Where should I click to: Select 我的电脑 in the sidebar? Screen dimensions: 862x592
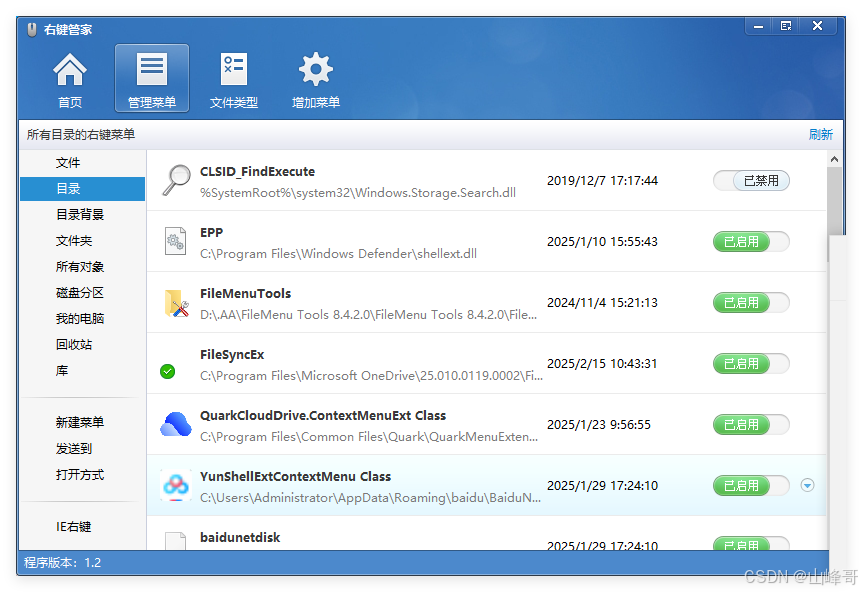82,319
